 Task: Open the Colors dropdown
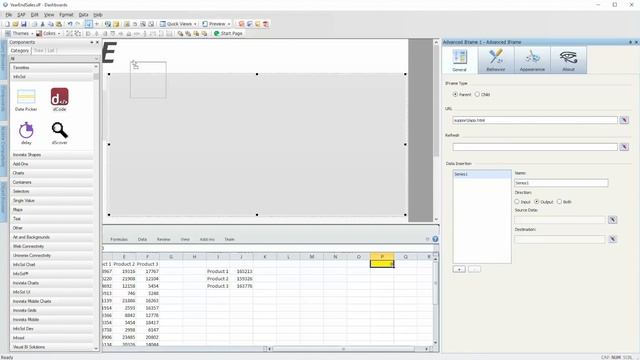click(48, 33)
